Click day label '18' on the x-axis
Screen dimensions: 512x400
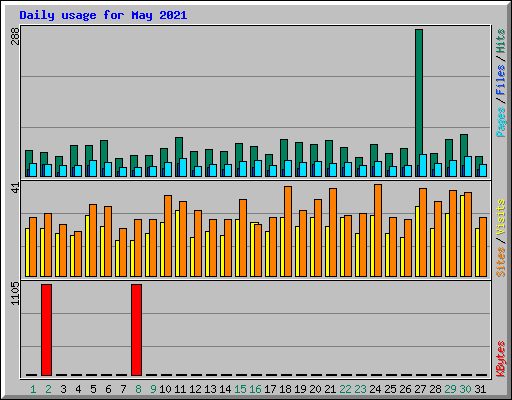pyautogui.click(x=285, y=389)
